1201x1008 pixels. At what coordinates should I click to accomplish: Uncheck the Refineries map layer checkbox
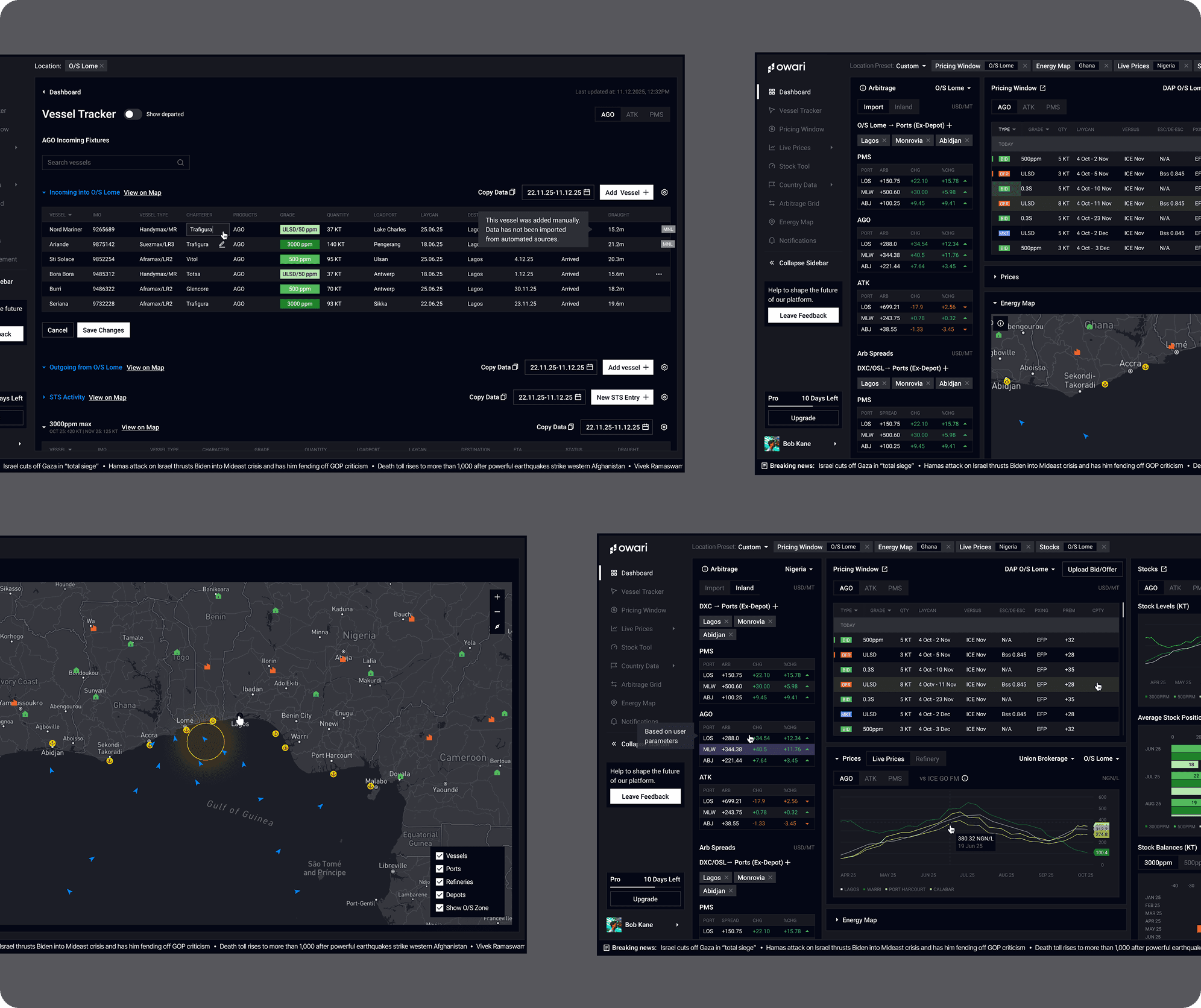click(x=440, y=882)
